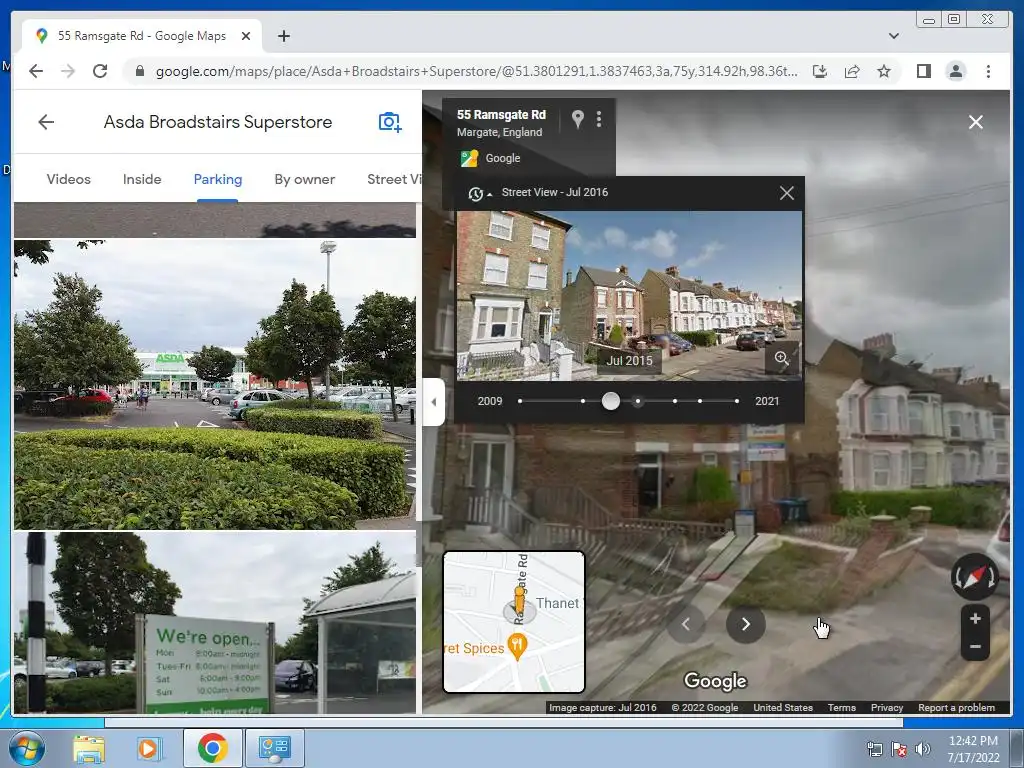Reload the Google Maps page
This screenshot has height=768, width=1024.
click(100, 71)
